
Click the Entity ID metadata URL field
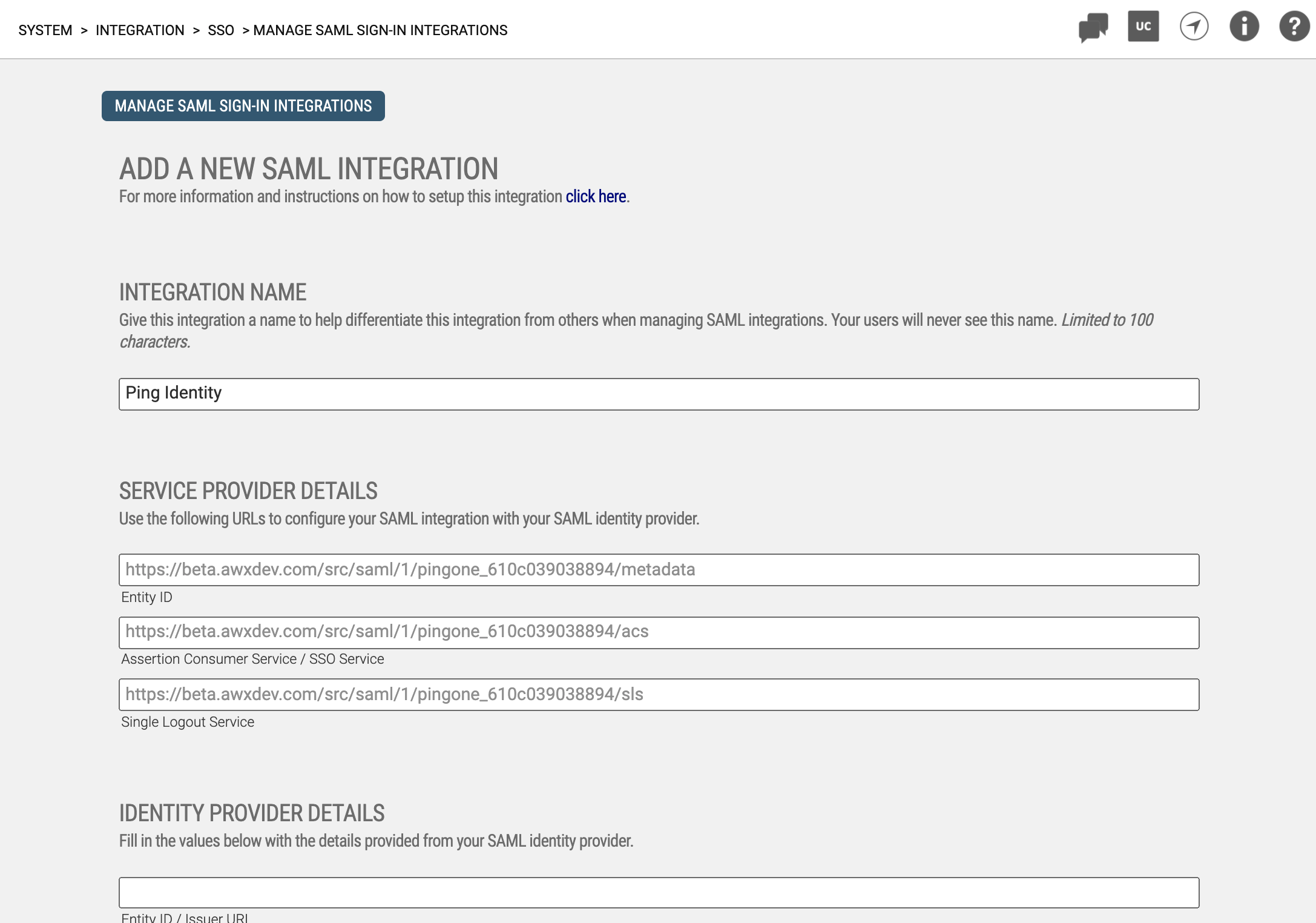click(659, 570)
